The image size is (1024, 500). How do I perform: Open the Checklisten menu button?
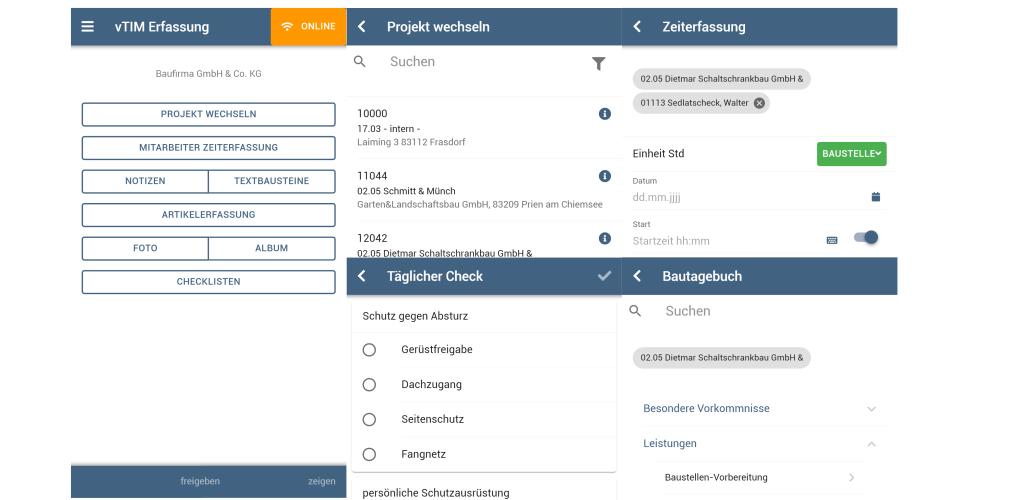pos(208,282)
